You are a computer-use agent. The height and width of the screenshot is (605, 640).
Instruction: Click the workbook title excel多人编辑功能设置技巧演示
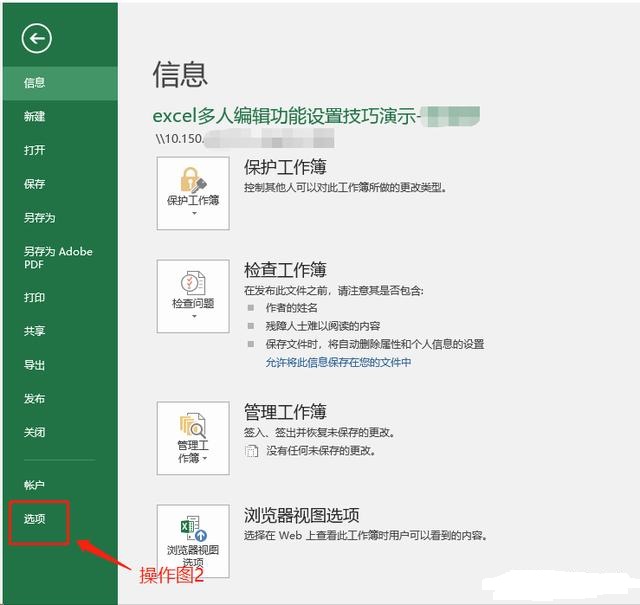(x=284, y=116)
